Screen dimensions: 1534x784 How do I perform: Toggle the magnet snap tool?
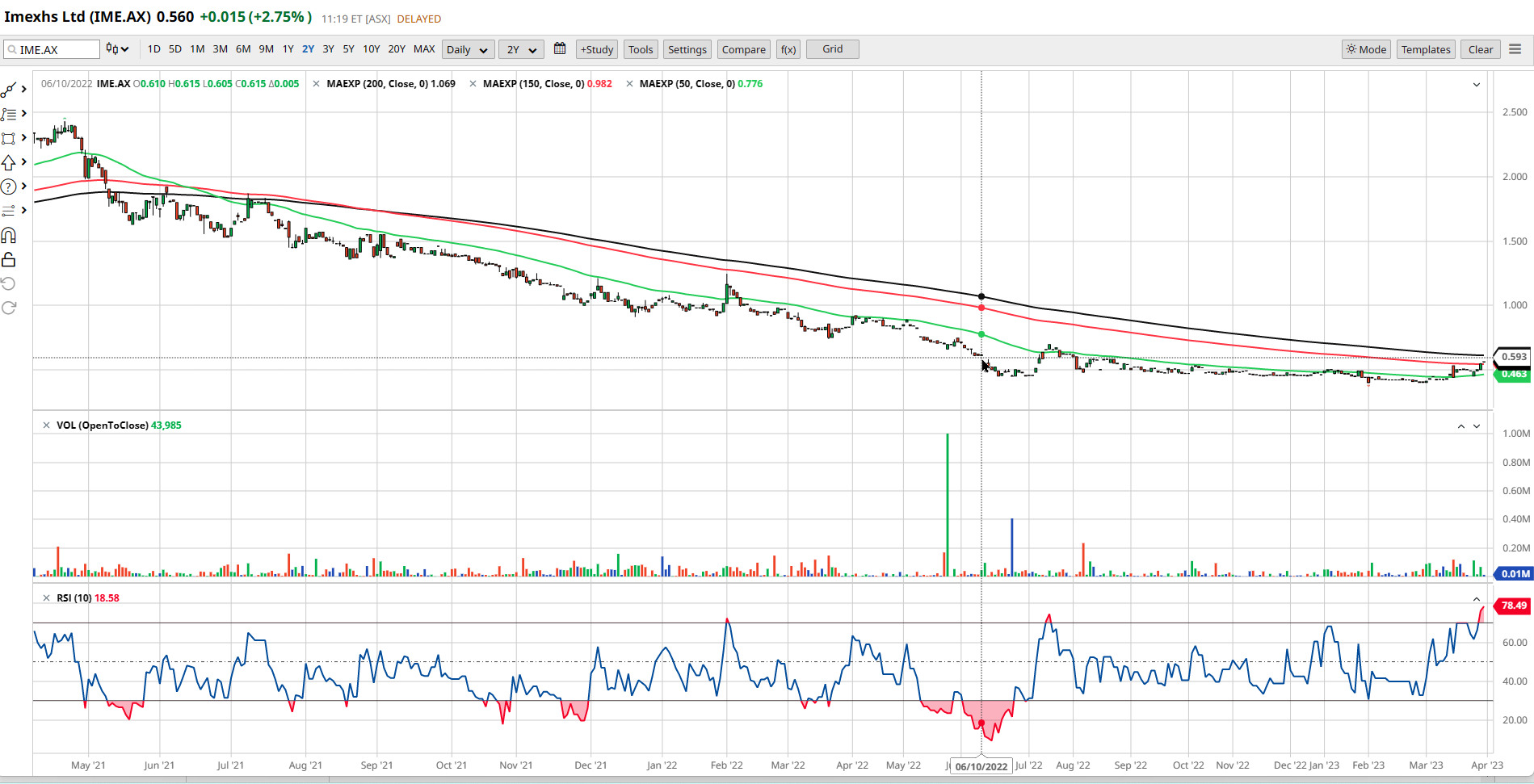coord(9,235)
